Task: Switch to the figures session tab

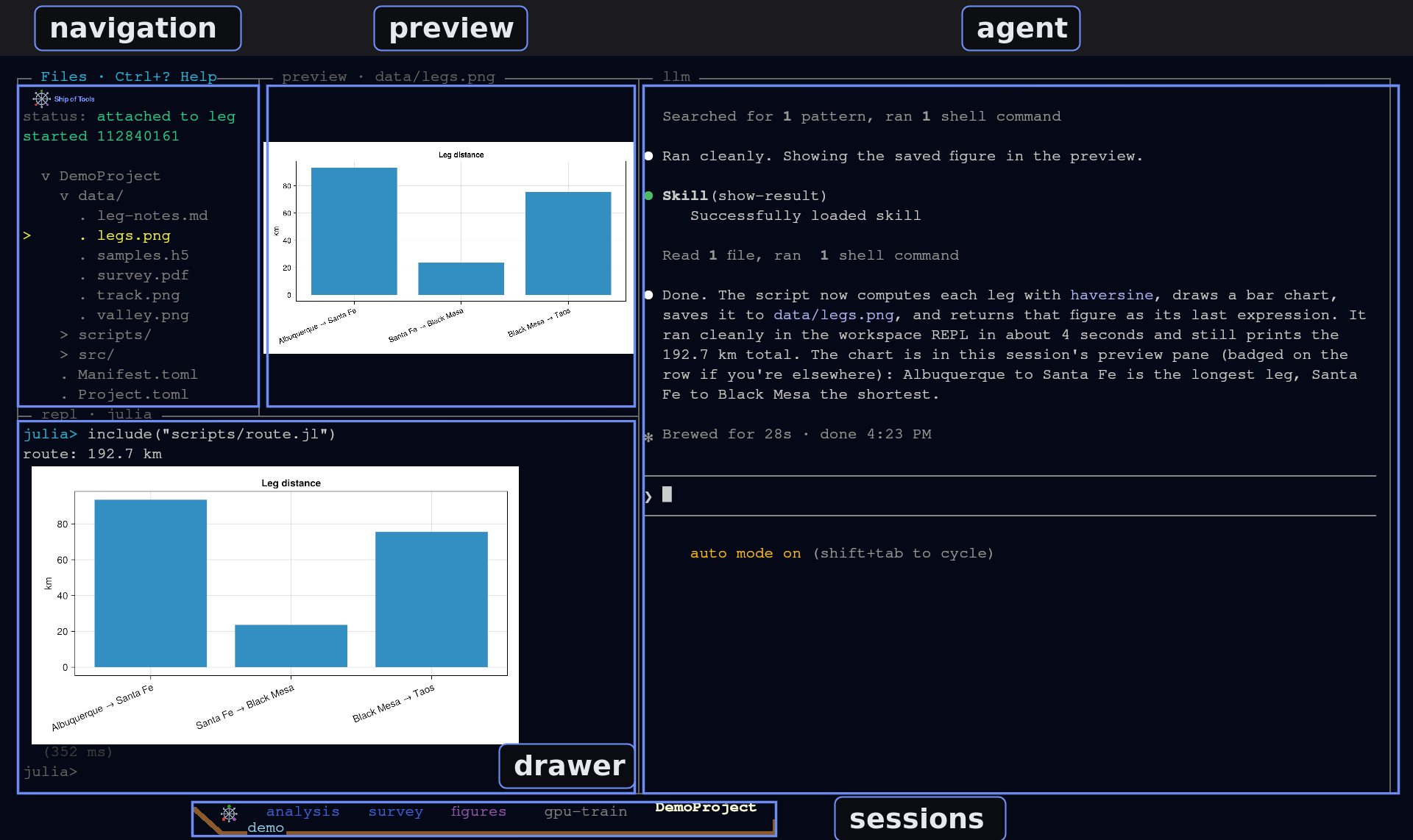Action: pyautogui.click(x=478, y=811)
